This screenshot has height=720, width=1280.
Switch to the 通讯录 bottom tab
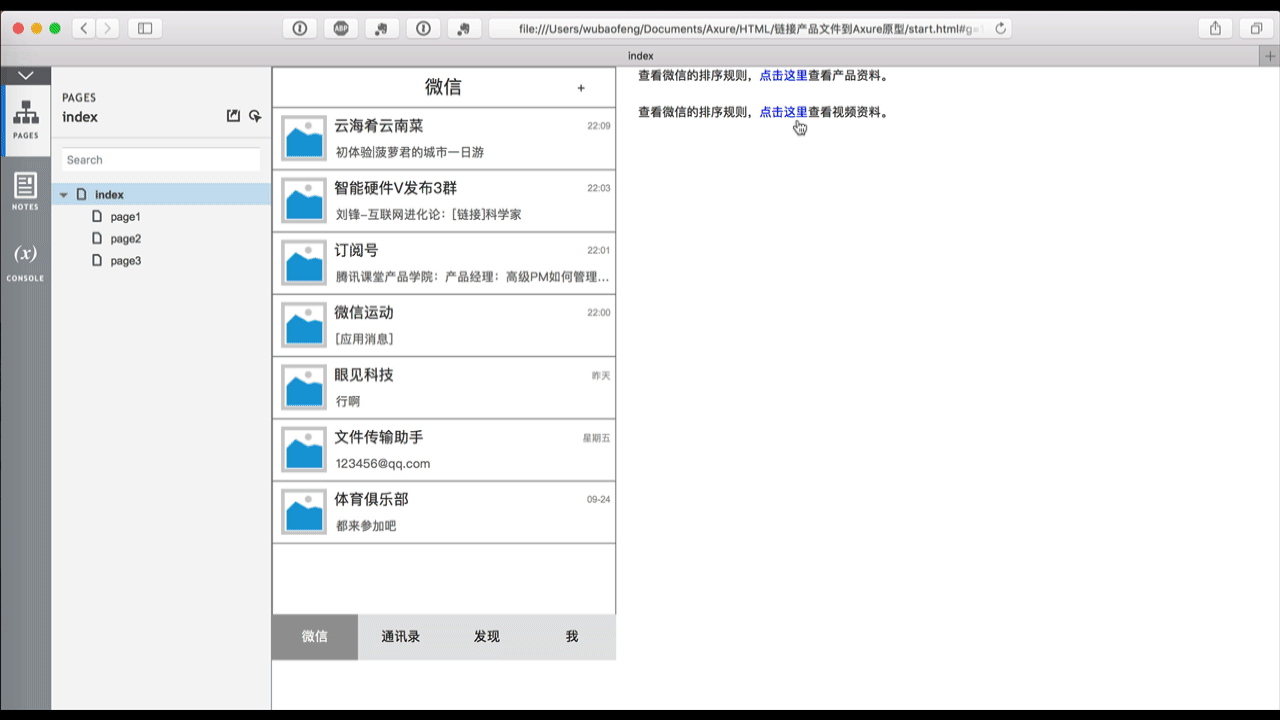click(400, 637)
